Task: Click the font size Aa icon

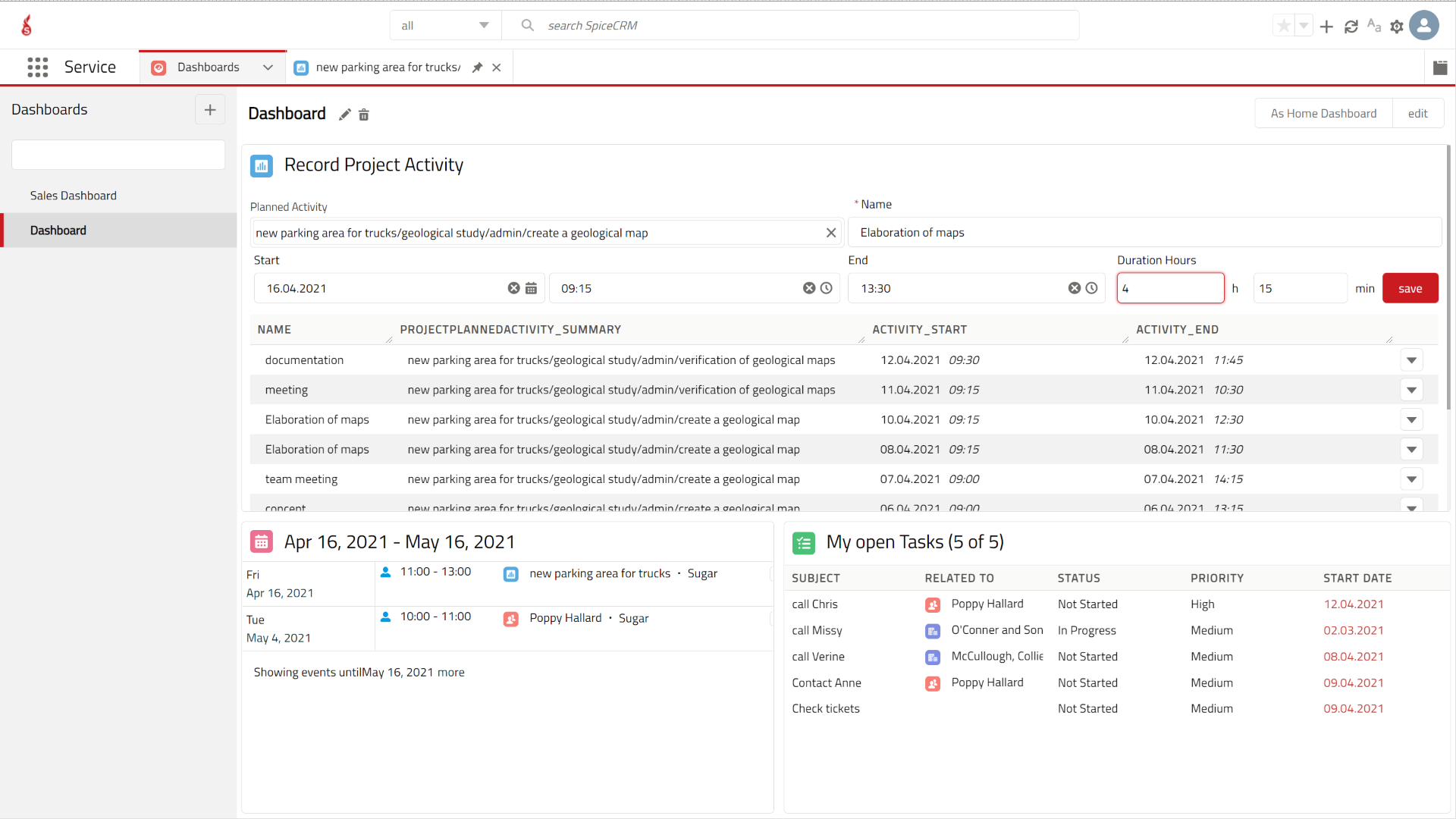Action: (1373, 26)
